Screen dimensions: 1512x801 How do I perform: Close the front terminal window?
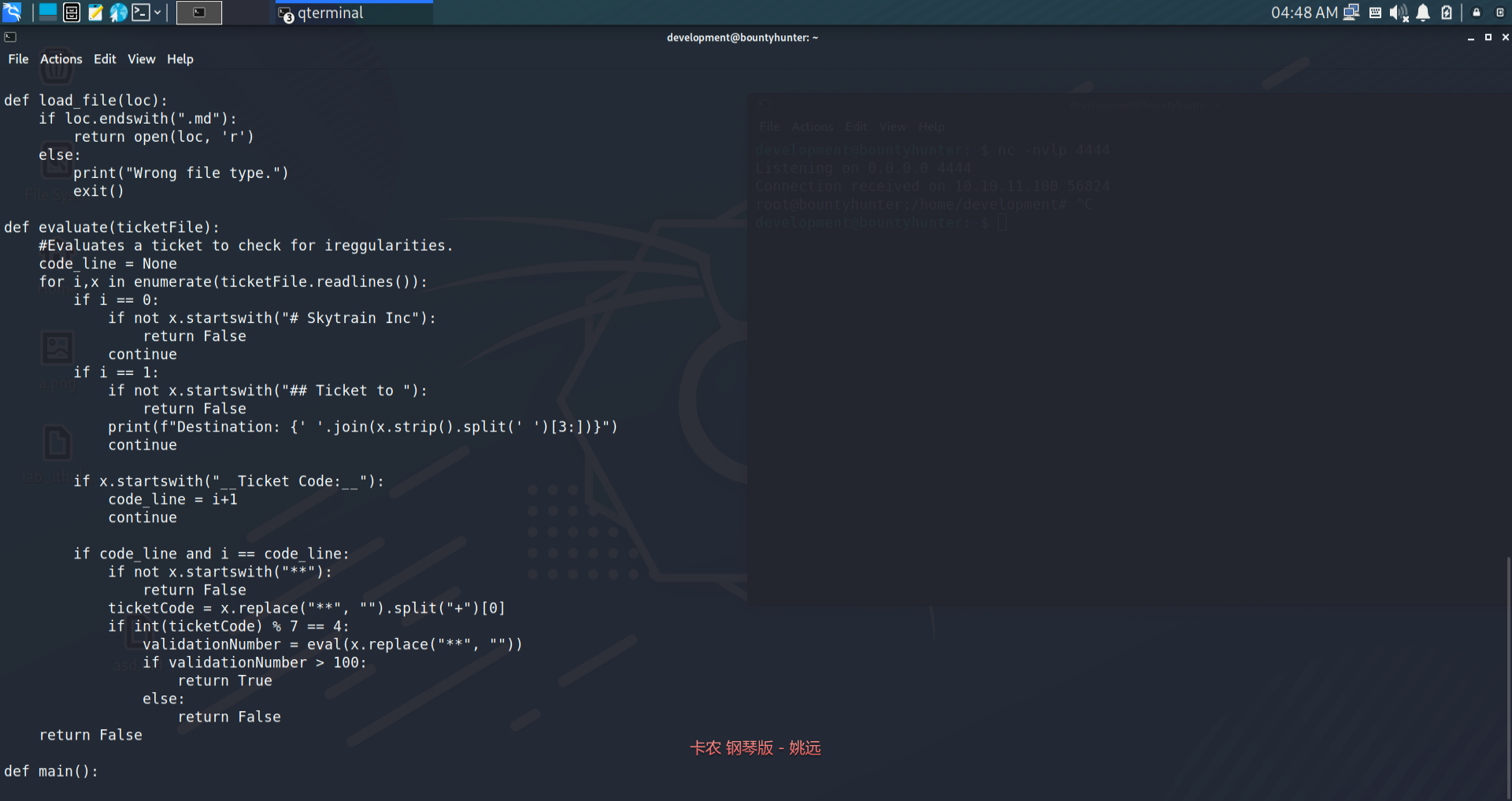[x=1505, y=37]
